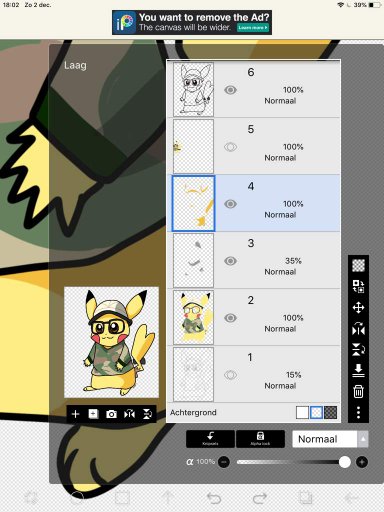Tap the camera import layer icon
The image size is (384, 512).
pyautogui.click(x=111, y=414)
